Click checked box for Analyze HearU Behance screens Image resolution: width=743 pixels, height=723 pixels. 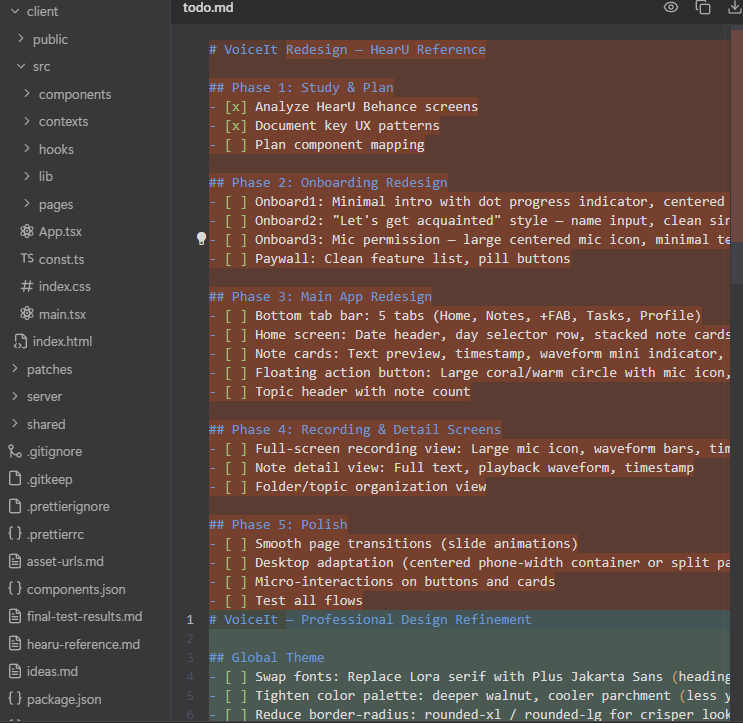235,107
